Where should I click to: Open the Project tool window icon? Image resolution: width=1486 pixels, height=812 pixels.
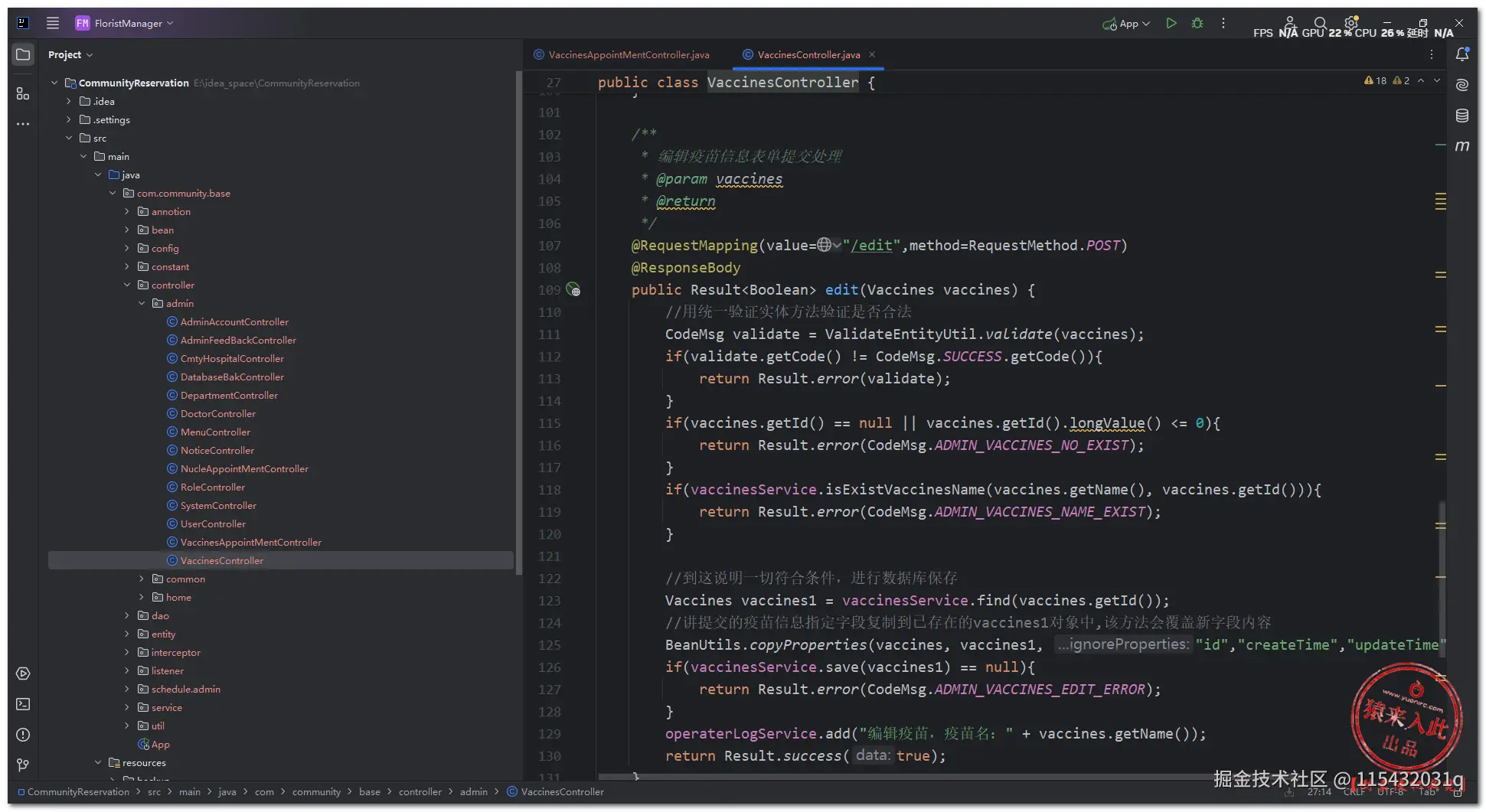(x=23, y=55)
